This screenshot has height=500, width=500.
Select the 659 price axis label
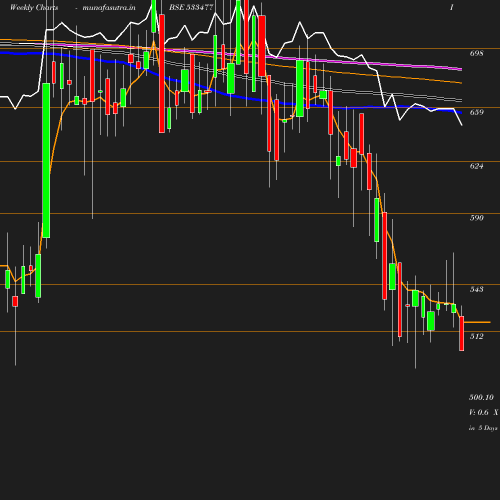pyautogui.click(x=476, y=112)
